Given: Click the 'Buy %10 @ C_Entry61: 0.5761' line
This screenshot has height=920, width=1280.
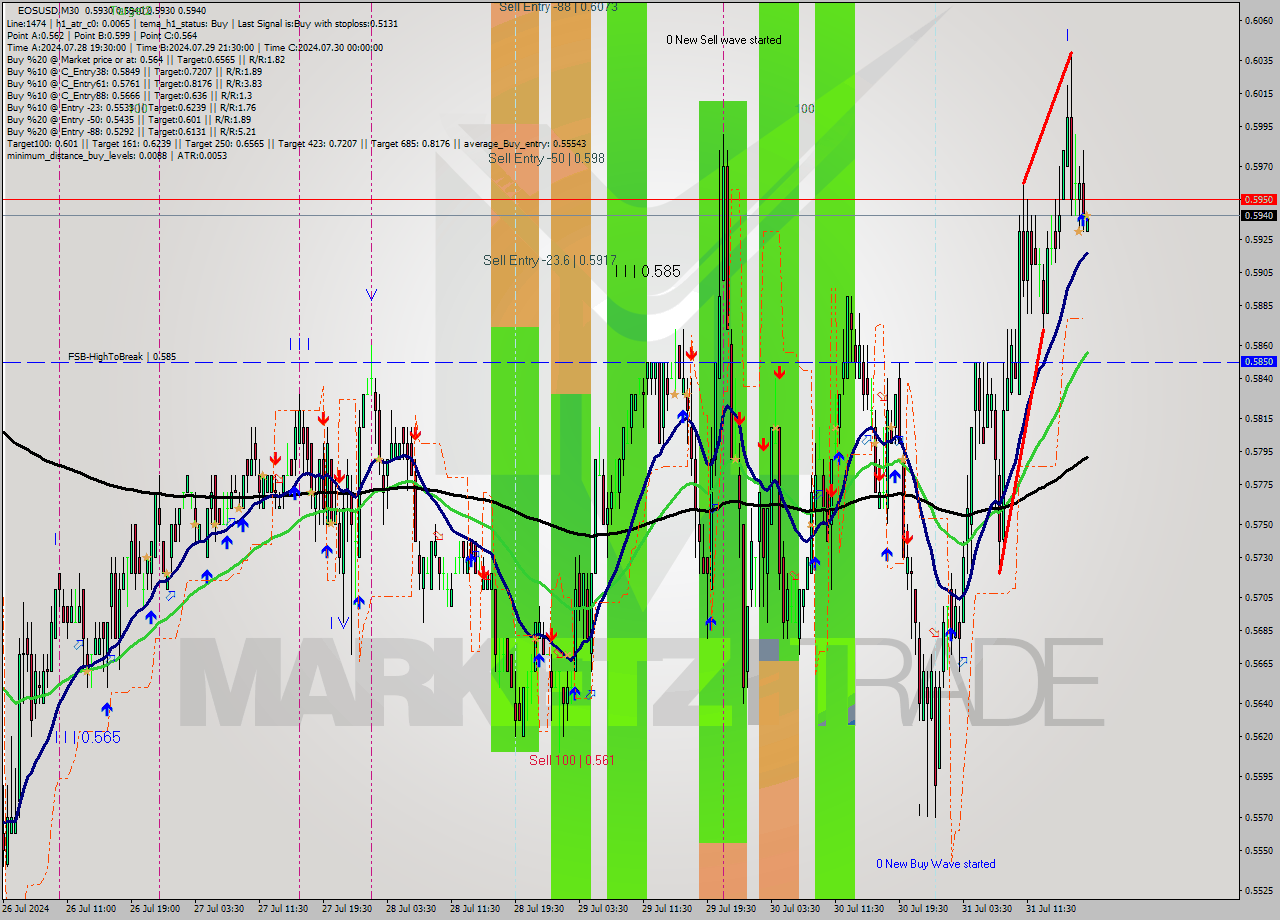Looking at the screenshot, I should 134,83.
